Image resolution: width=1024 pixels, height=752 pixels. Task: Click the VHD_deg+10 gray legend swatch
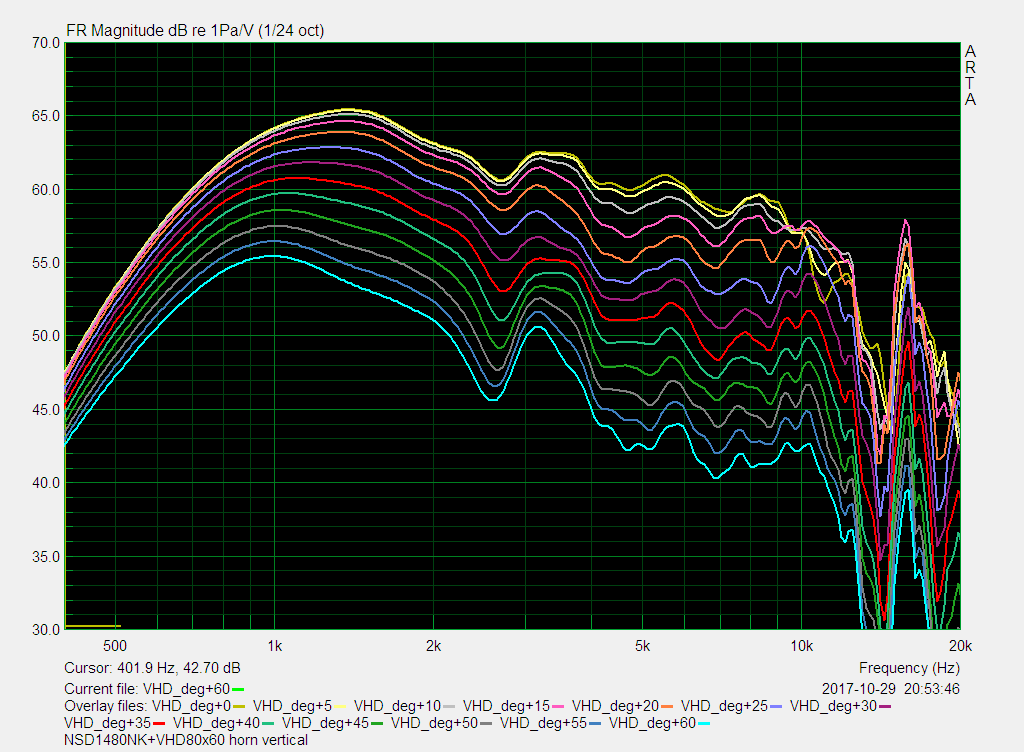(449, 707)
